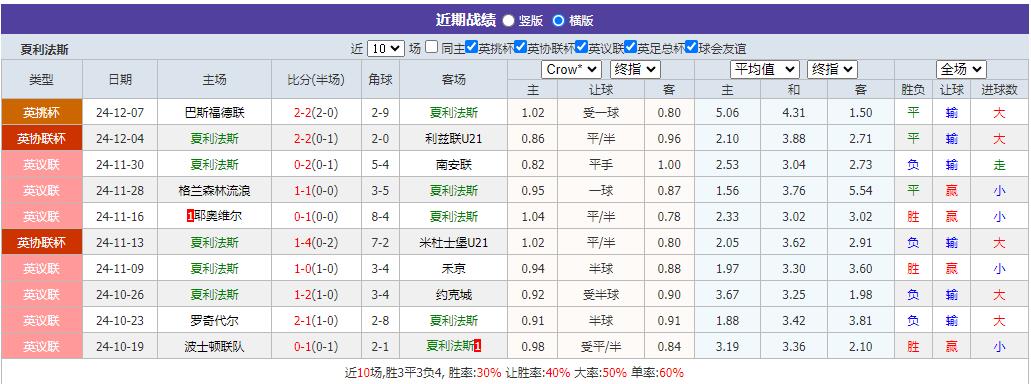Open the 南安联 team link
The image size is (1031, 384).
453,164
